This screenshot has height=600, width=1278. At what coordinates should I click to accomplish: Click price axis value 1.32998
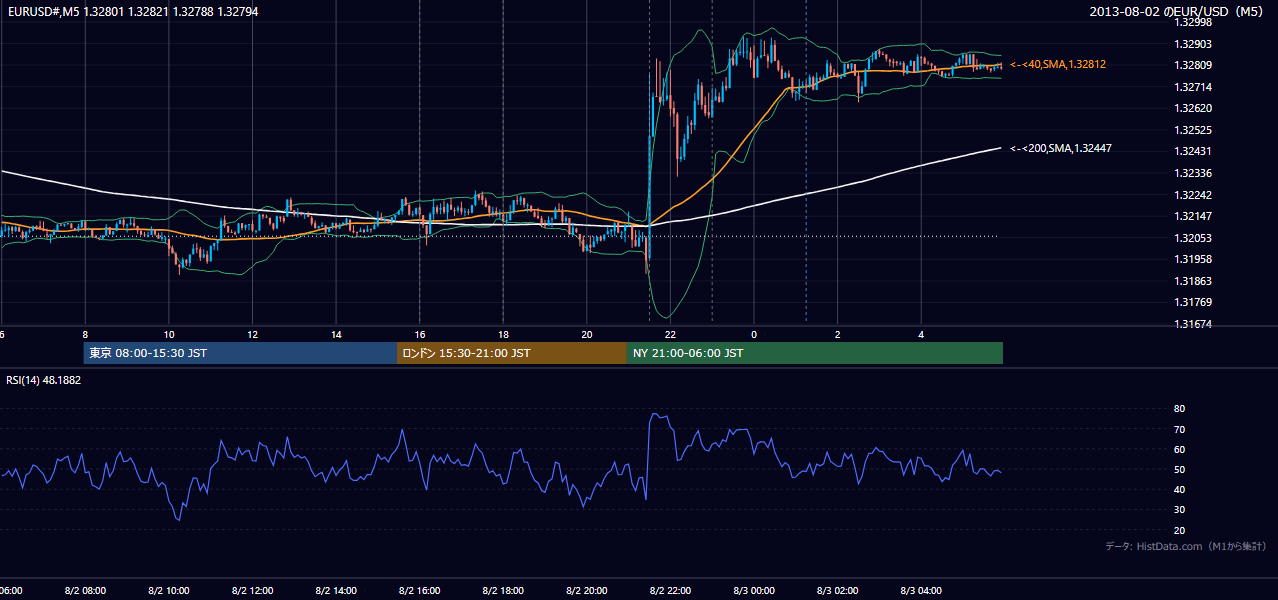tap(1192, 22)
